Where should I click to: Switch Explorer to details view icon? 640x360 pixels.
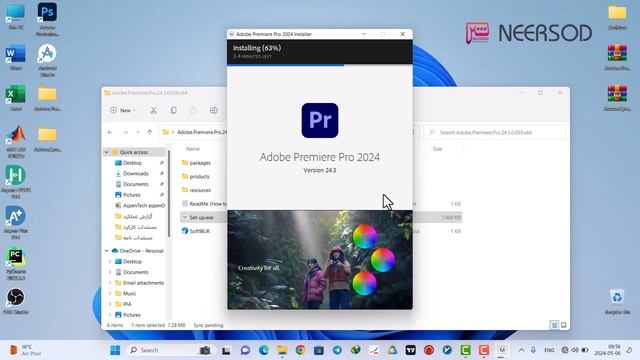point(554,325)
